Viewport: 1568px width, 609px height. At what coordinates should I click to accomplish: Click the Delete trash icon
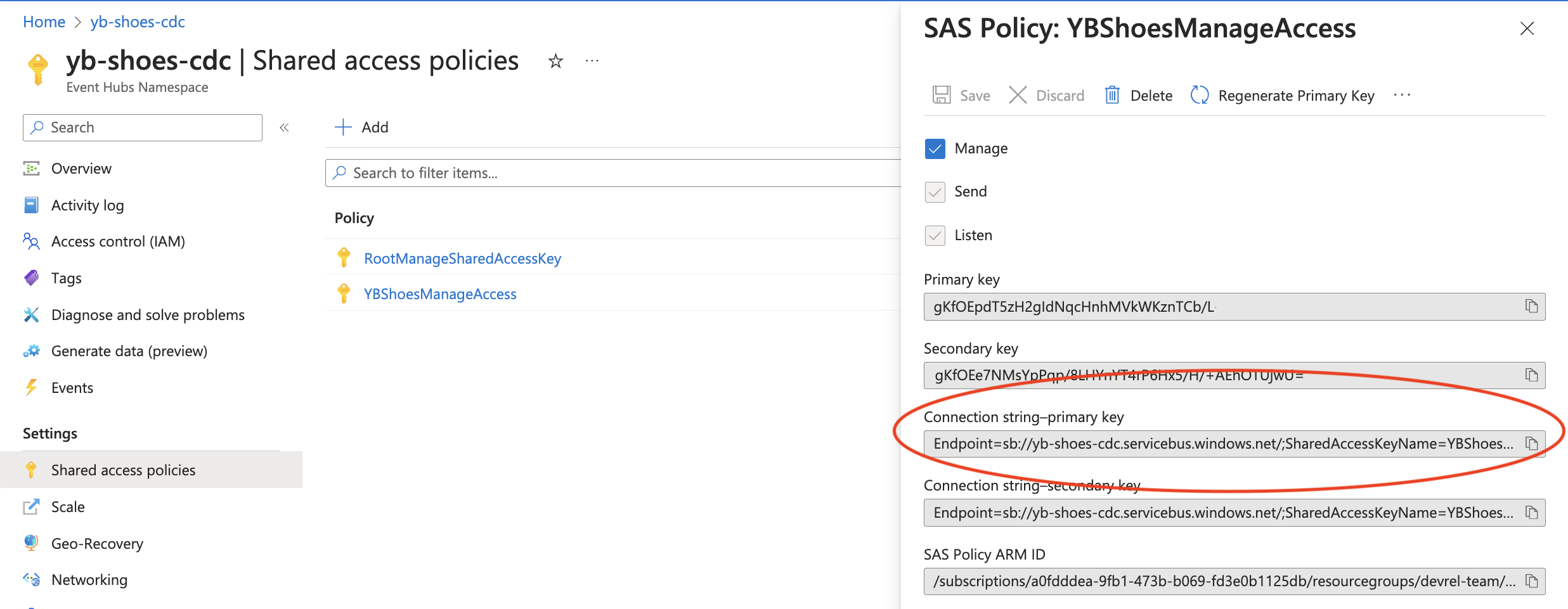click(1111, 95)
